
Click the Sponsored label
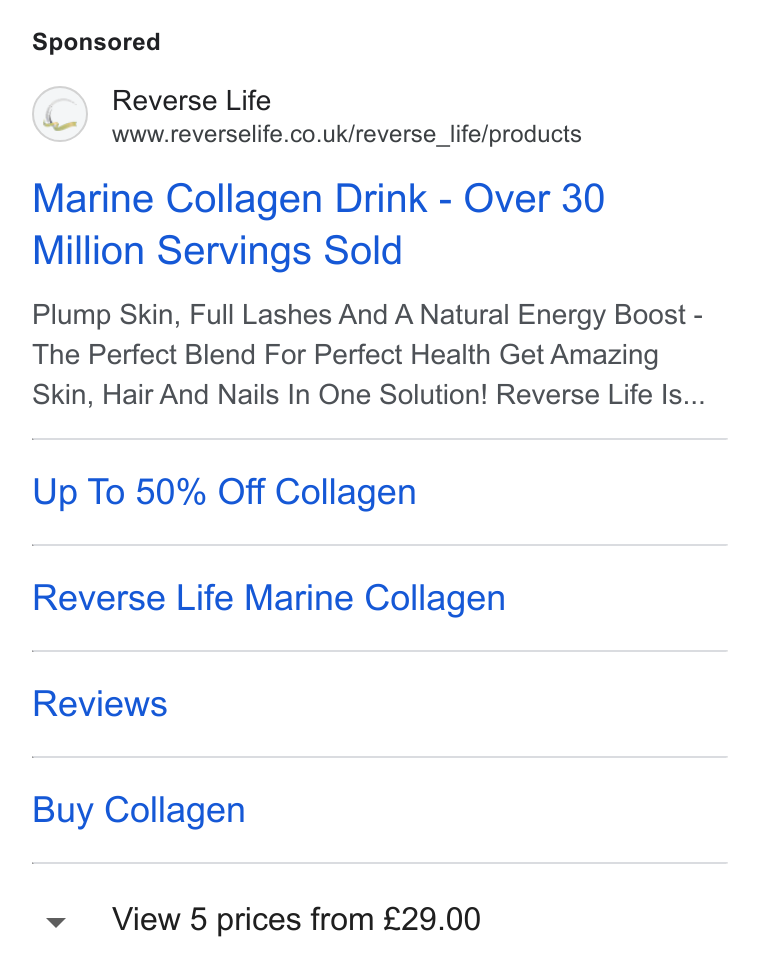coord(96,42)
